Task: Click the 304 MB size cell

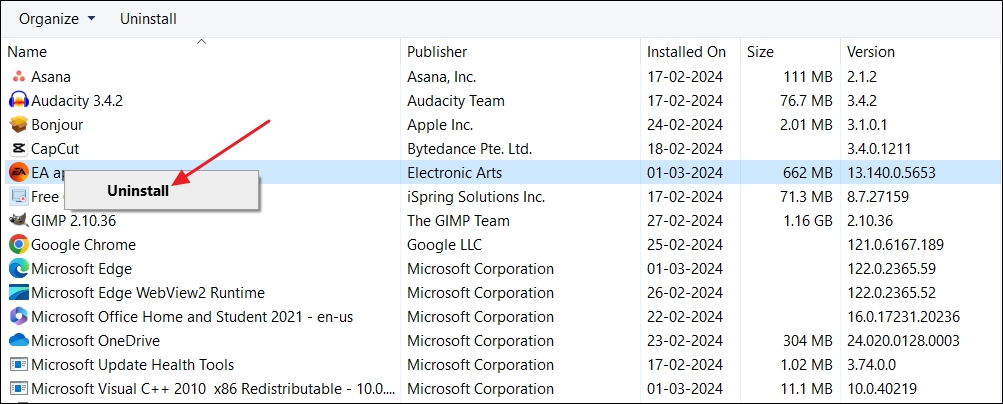Action: [x=807, y=341]
